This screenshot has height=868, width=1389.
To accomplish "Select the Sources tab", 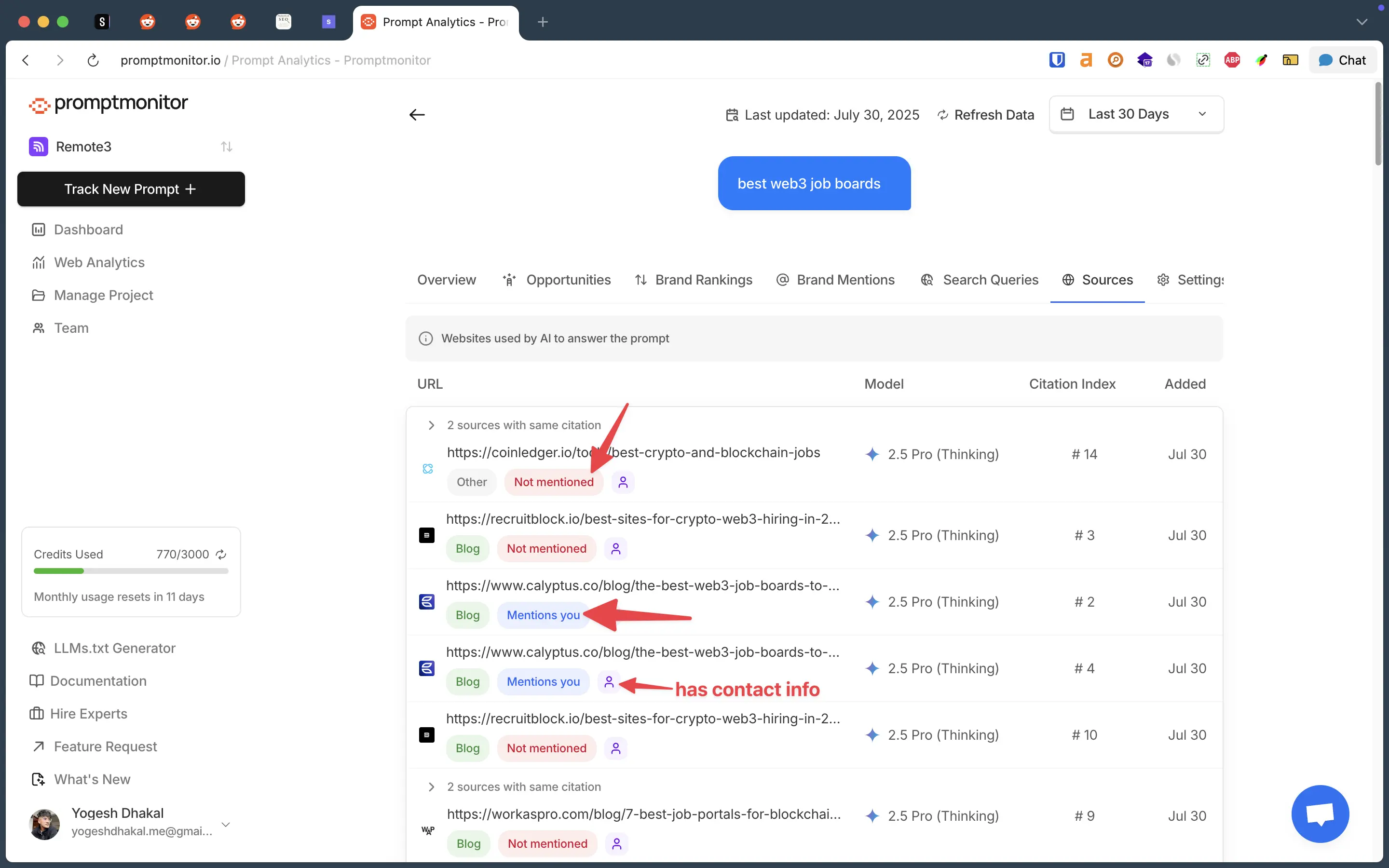I will point(1097,280).
